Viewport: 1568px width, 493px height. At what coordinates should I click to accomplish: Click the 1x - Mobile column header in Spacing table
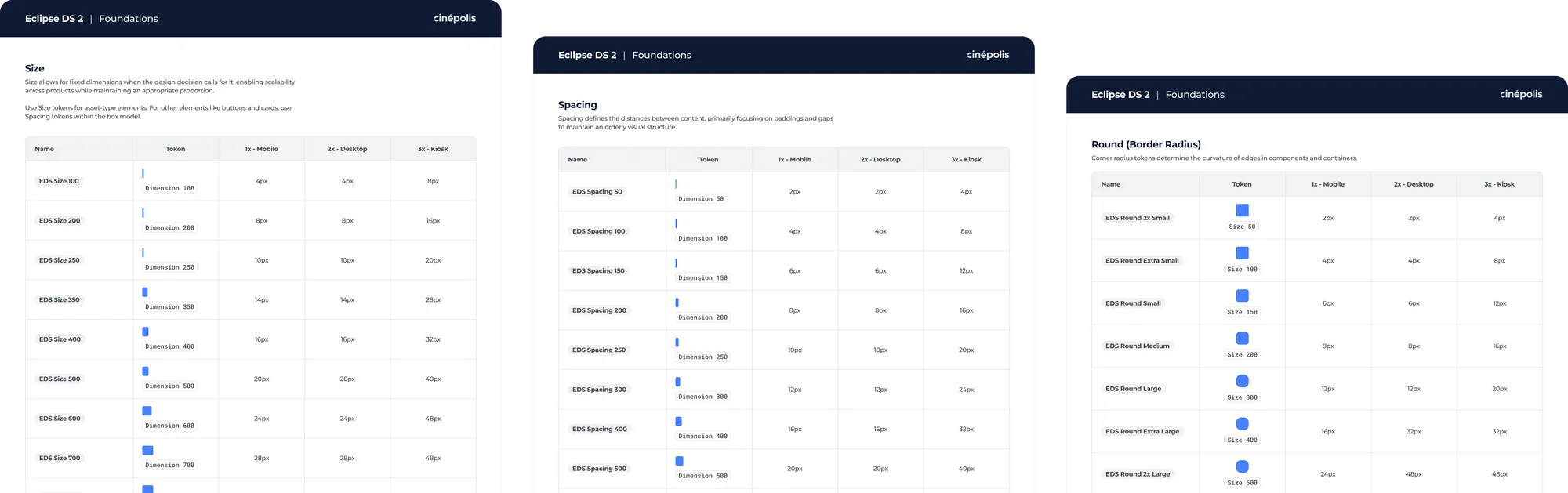[x=794, y=159]
